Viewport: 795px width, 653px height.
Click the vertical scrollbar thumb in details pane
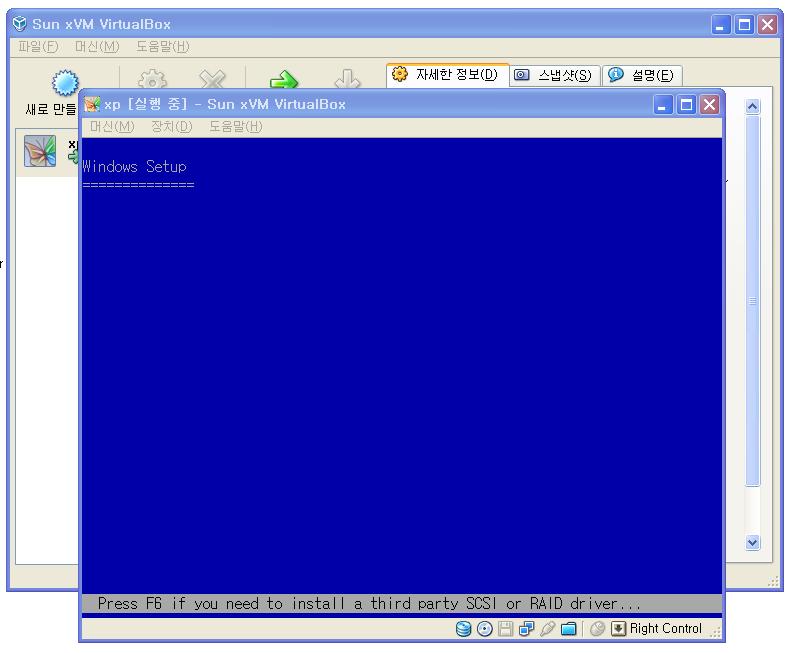click(x=752, y=301)
